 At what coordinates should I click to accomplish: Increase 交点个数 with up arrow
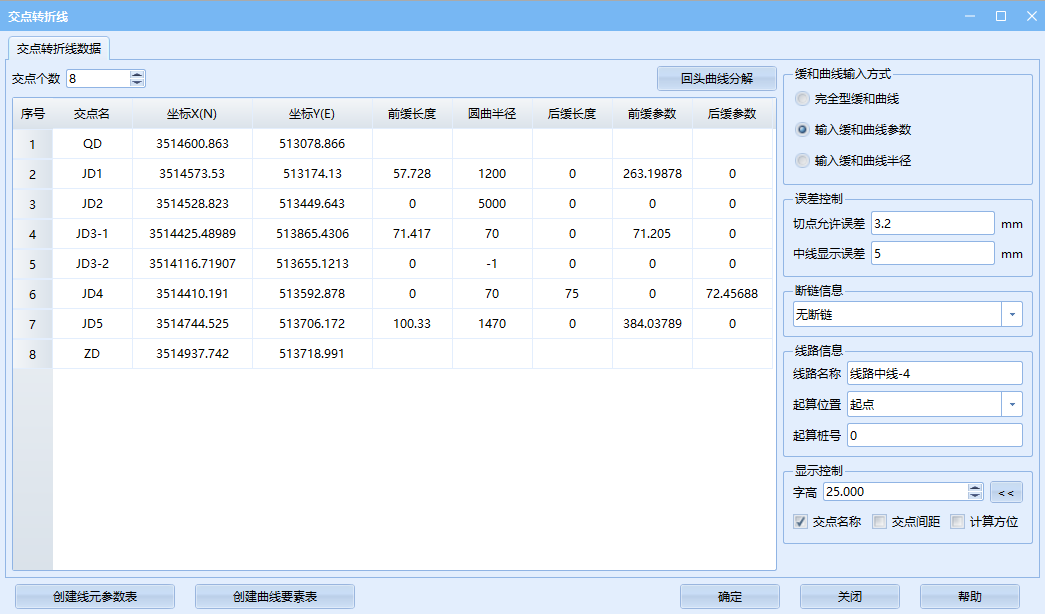[x=137, y=74]
